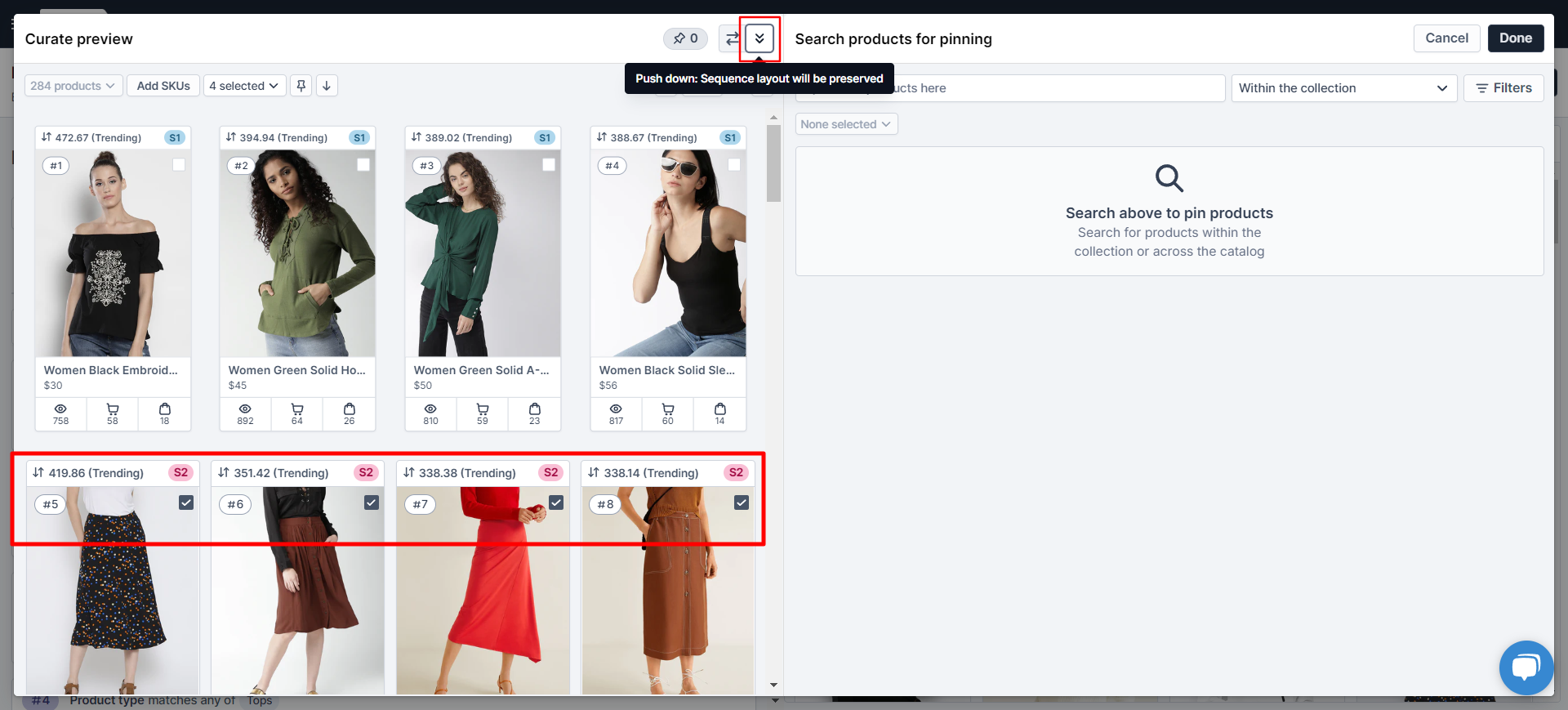Click the search magnifier icon in empty state

[1169, 178]
